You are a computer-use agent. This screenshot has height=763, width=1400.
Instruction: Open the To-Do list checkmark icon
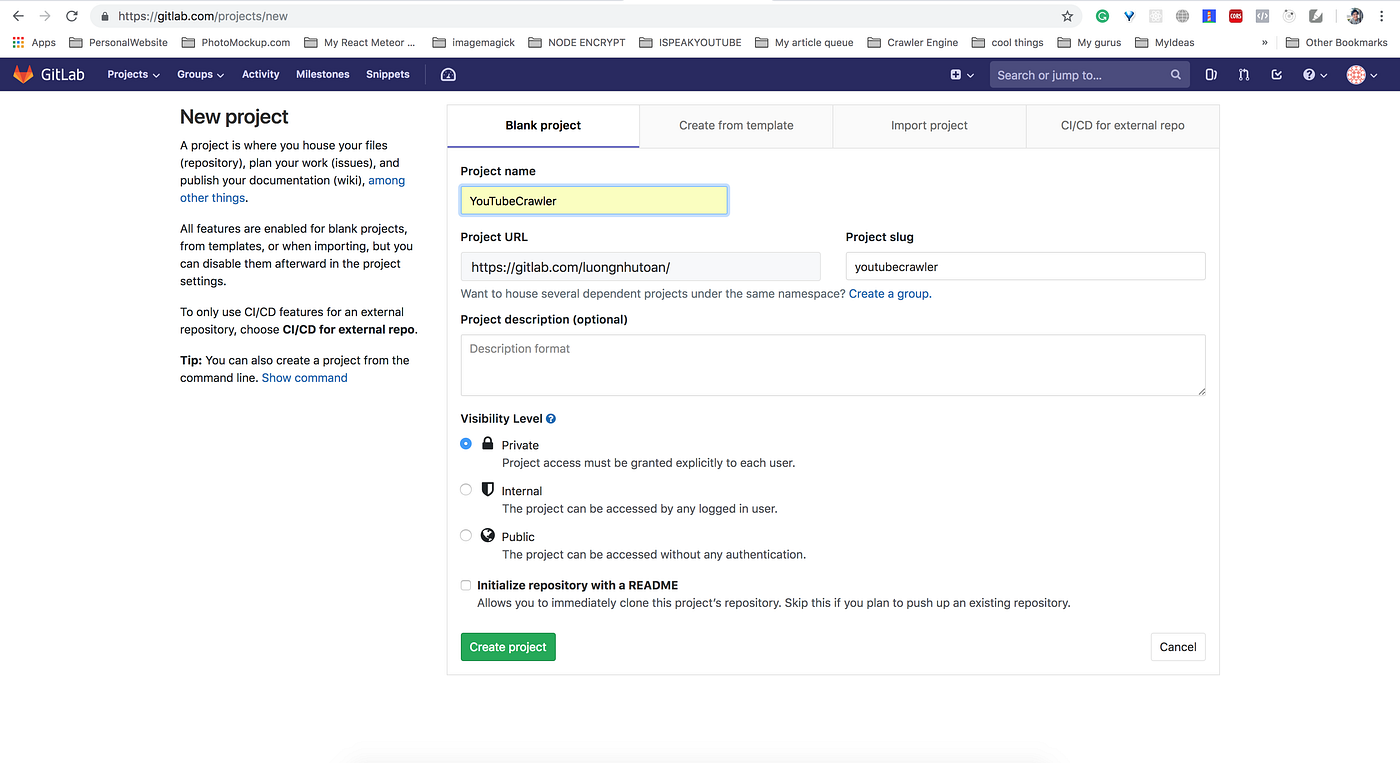click(1276, 74)
